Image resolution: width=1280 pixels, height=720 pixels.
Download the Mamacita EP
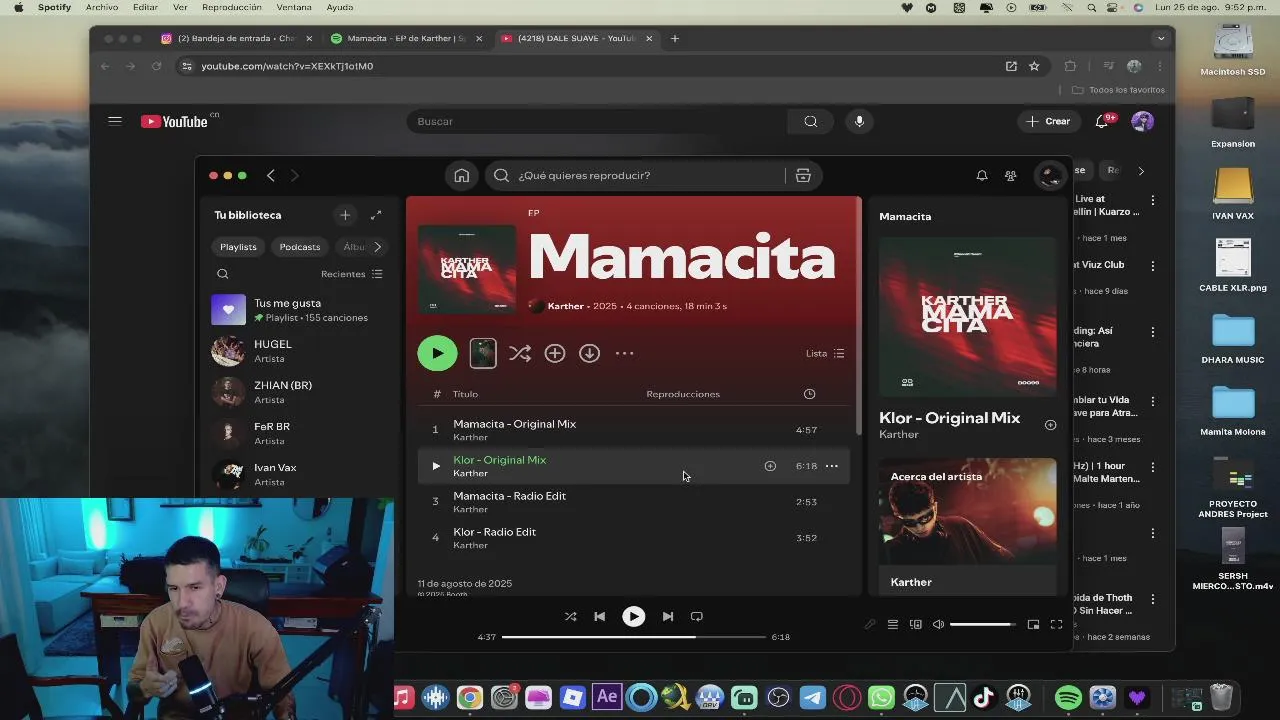[590, 353]
